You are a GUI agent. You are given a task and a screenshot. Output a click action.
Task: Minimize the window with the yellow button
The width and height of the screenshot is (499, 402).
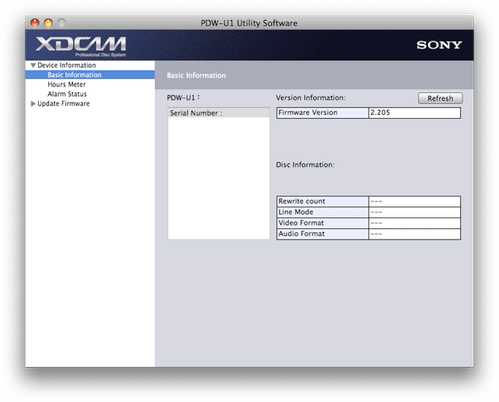tap(48, 23)
